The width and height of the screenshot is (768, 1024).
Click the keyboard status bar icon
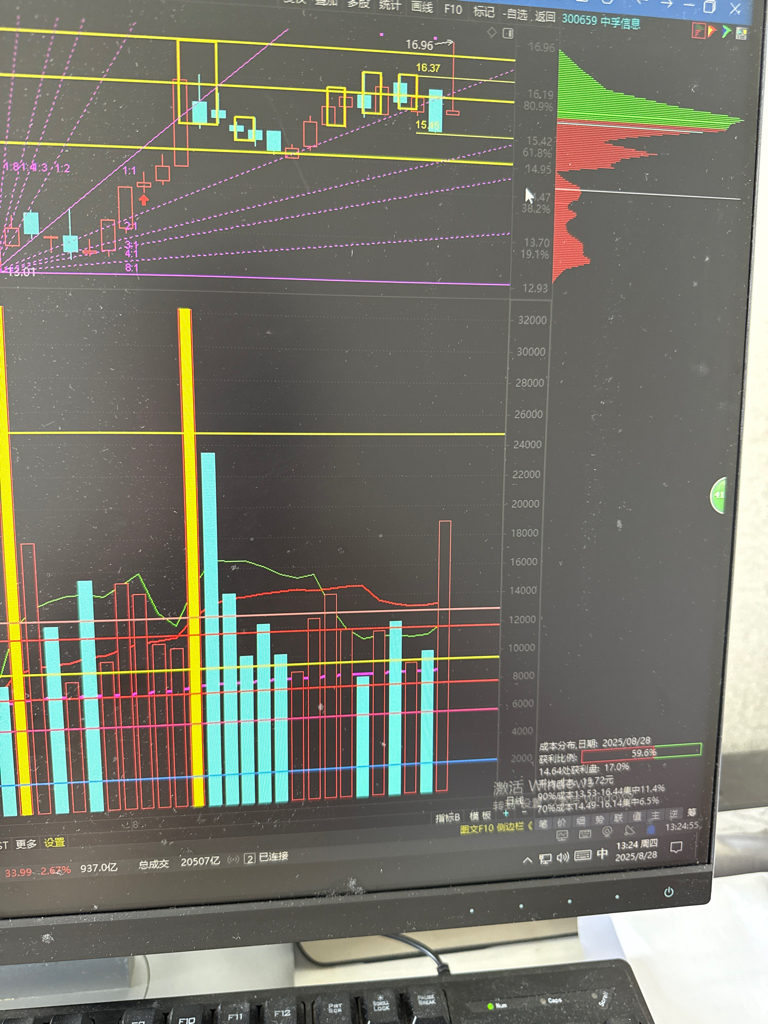(585, 834)
